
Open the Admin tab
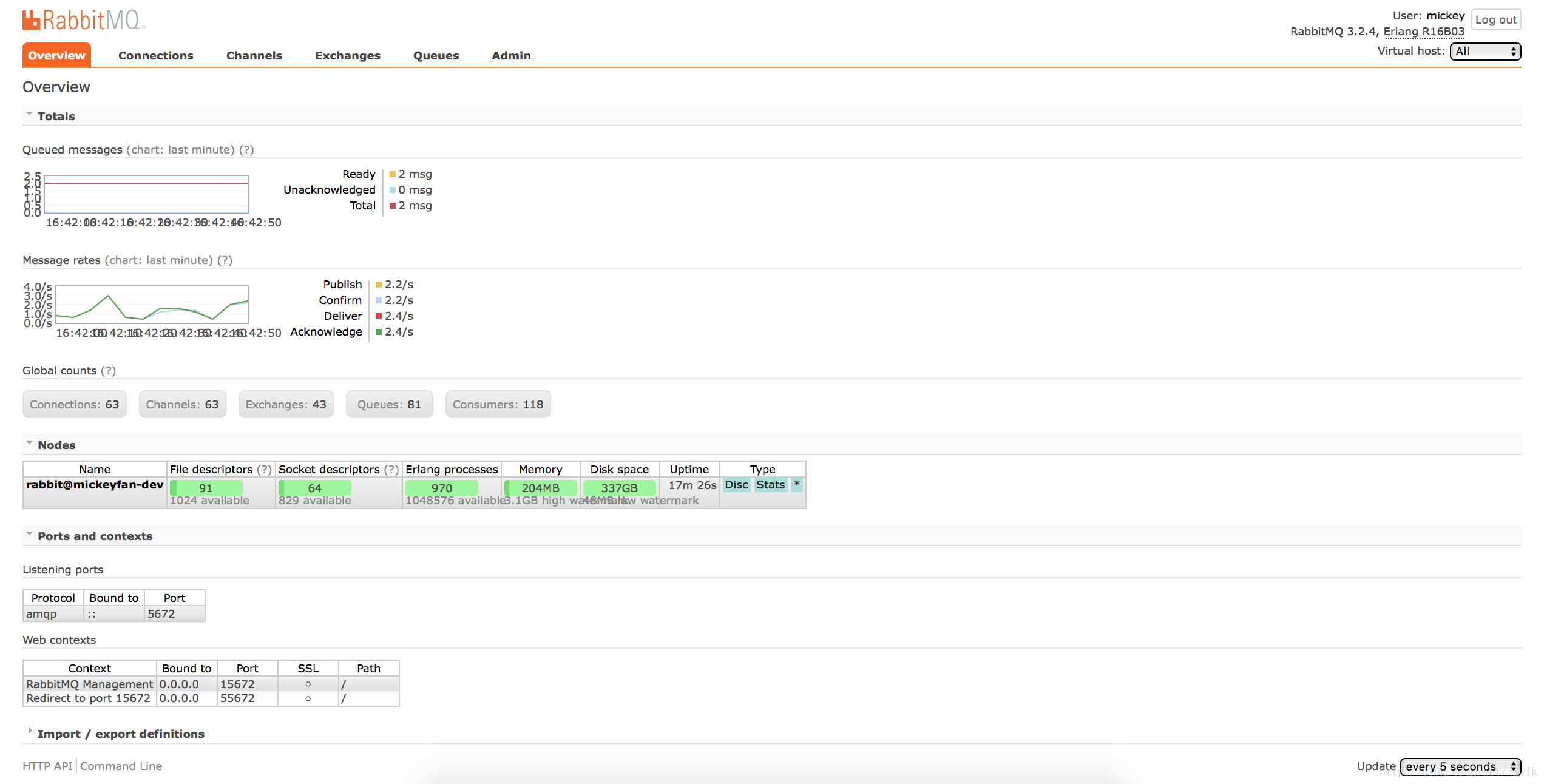511,55
